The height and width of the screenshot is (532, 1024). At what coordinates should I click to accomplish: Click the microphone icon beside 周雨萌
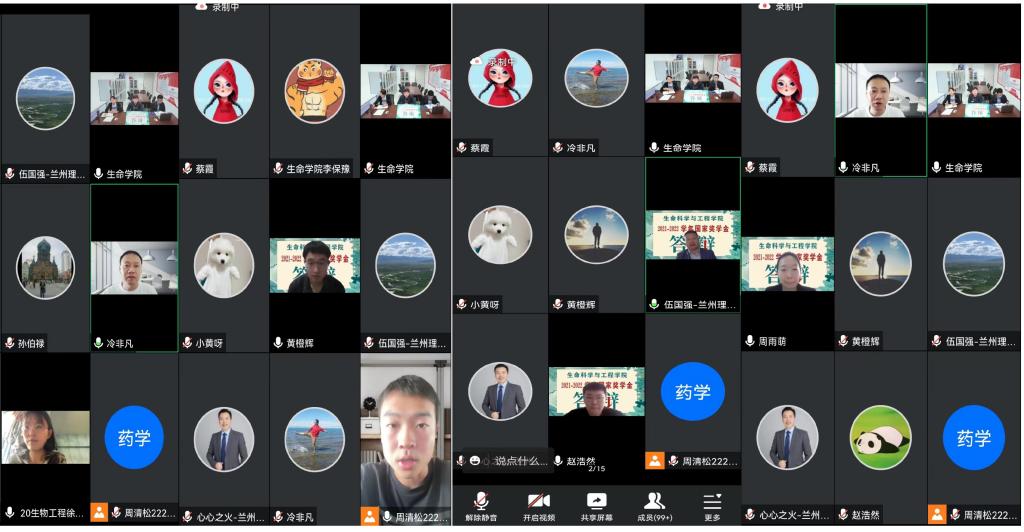coord(750,341)
